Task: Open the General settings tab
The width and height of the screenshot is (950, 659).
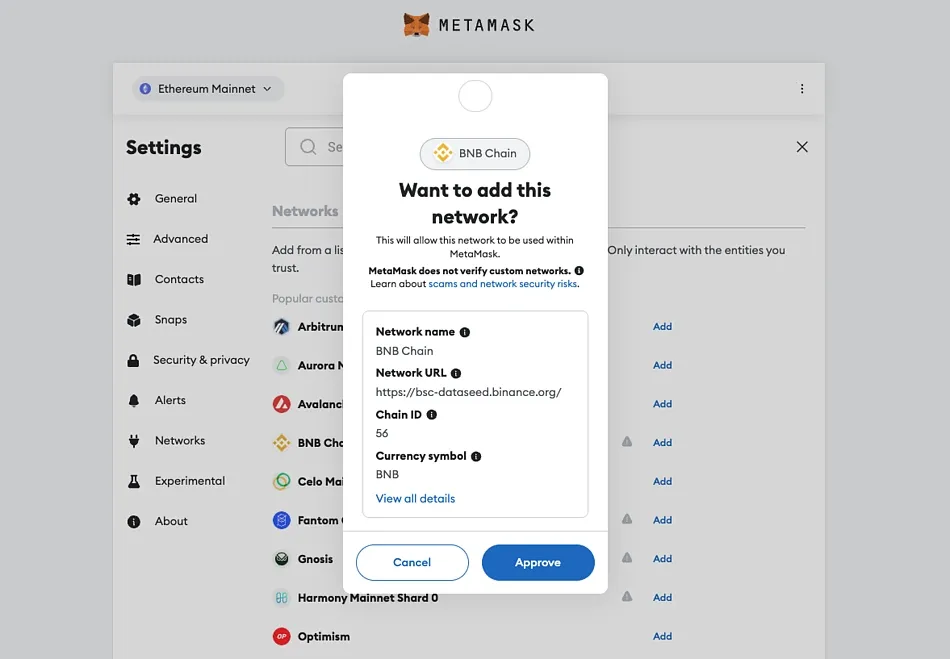Action: point(175,199)
